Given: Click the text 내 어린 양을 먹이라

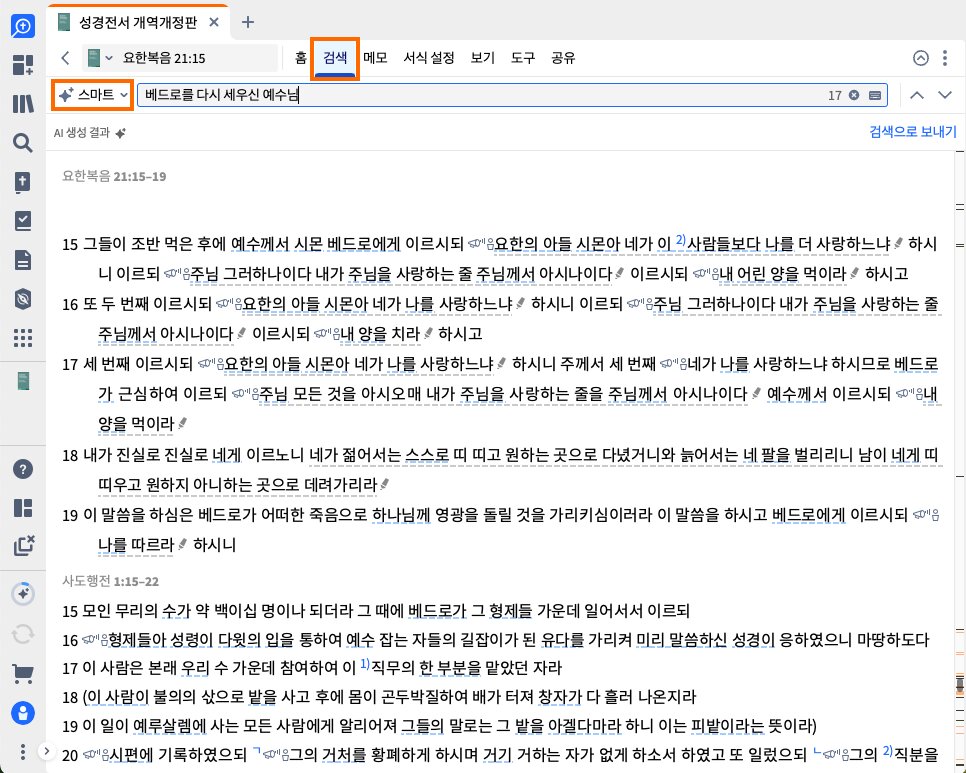Looking at the screenshot, I should click(x=782, y=273).
